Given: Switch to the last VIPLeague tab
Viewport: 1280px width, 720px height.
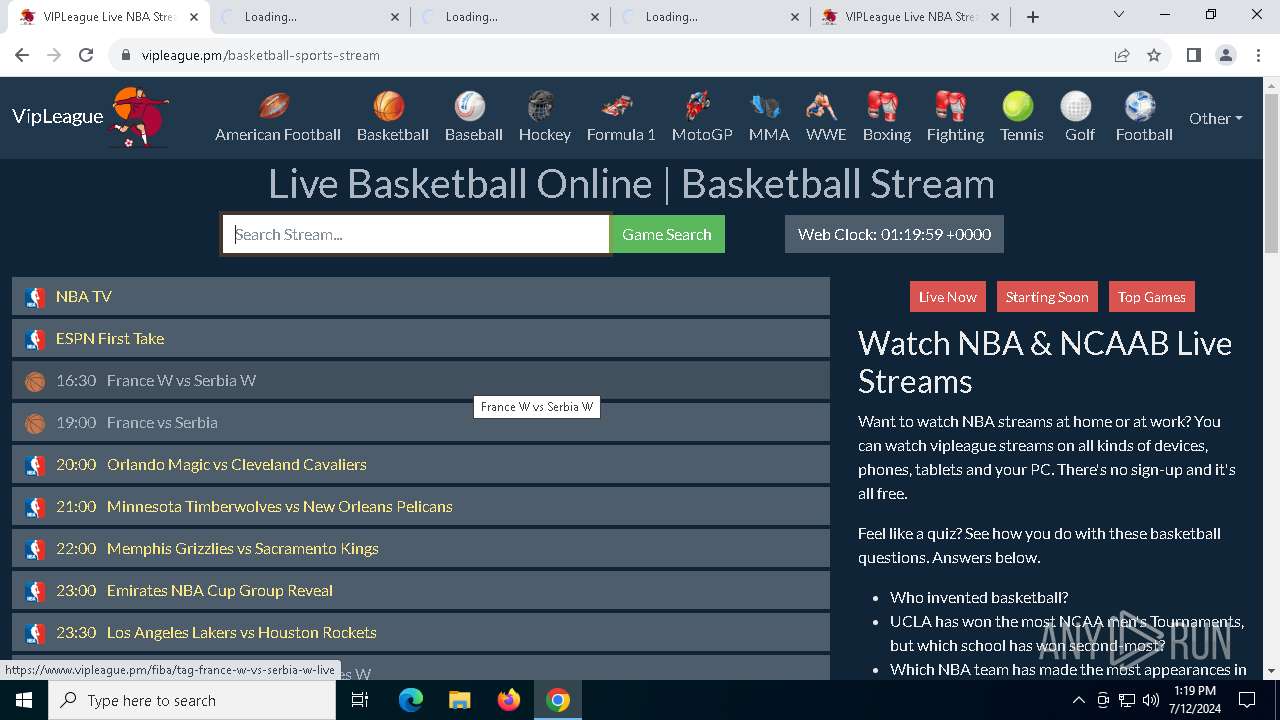Looking at the screenshot, I should (x=911, y=17).
